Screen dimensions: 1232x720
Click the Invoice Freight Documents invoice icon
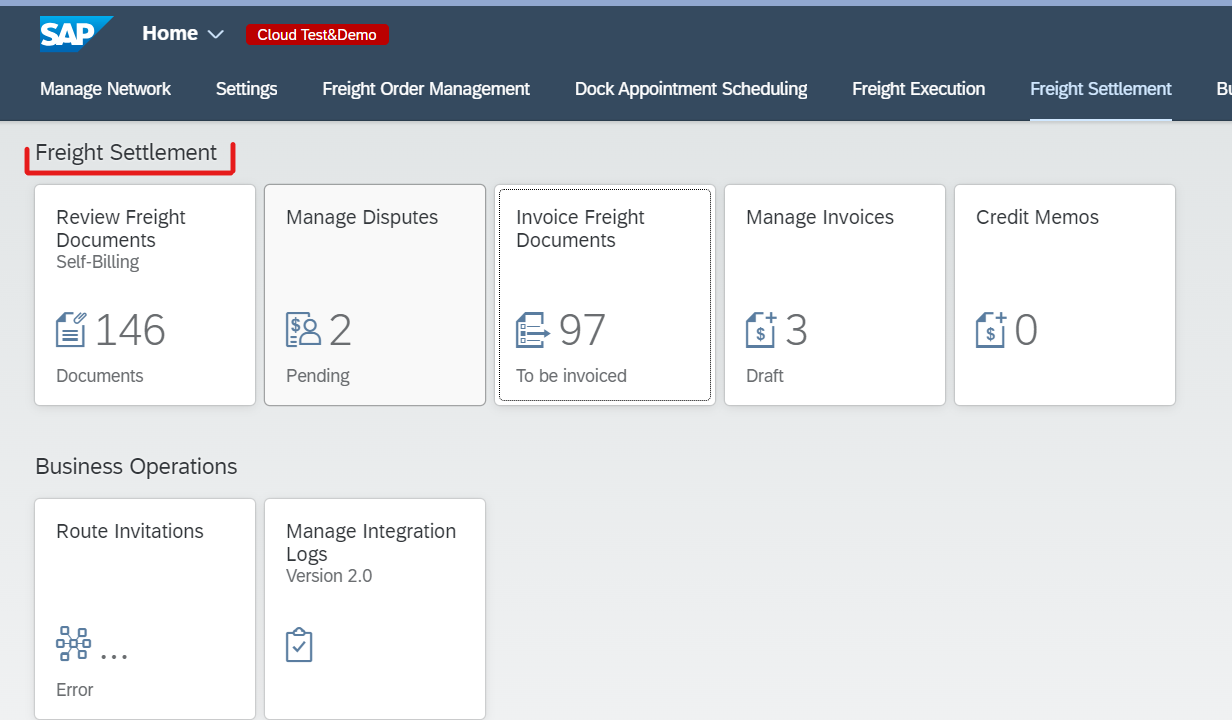[x=532, y=328]
